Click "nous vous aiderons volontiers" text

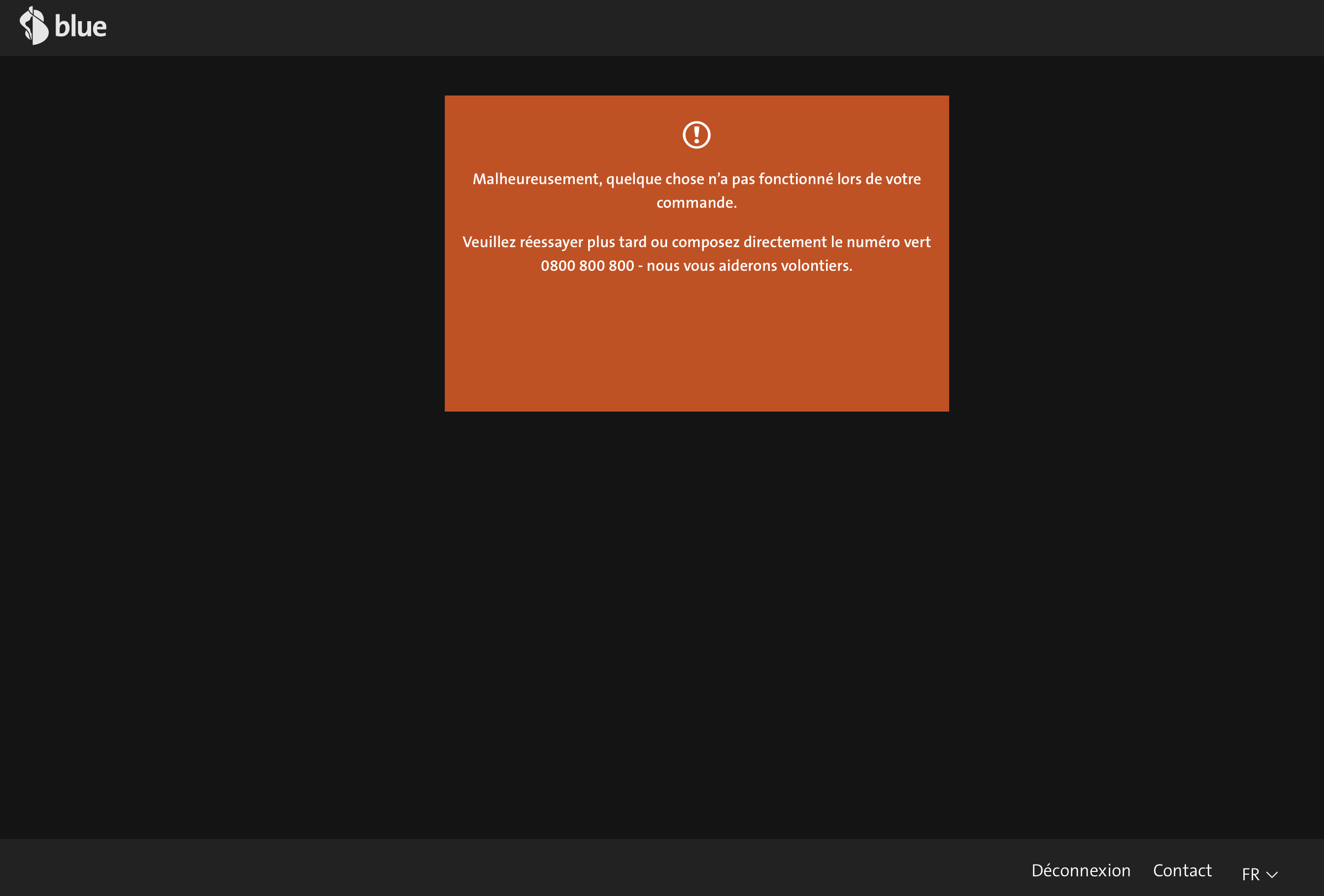click(x=749, y=266)
